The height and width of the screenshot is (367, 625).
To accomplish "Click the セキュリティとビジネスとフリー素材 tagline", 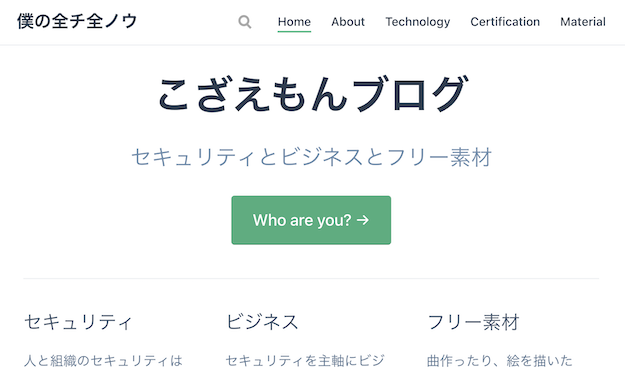I will (x=312, y=157).
